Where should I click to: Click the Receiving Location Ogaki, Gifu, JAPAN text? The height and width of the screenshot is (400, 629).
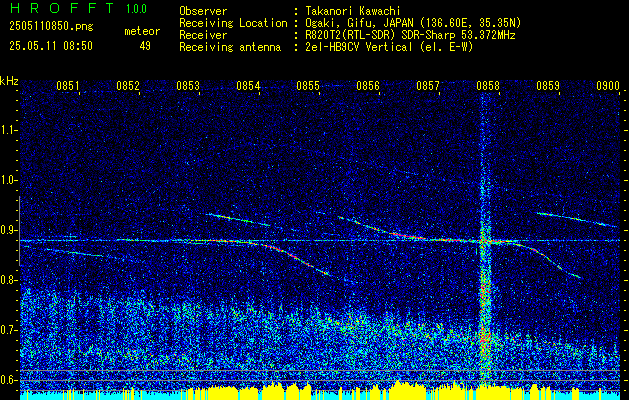pos(413,23)
